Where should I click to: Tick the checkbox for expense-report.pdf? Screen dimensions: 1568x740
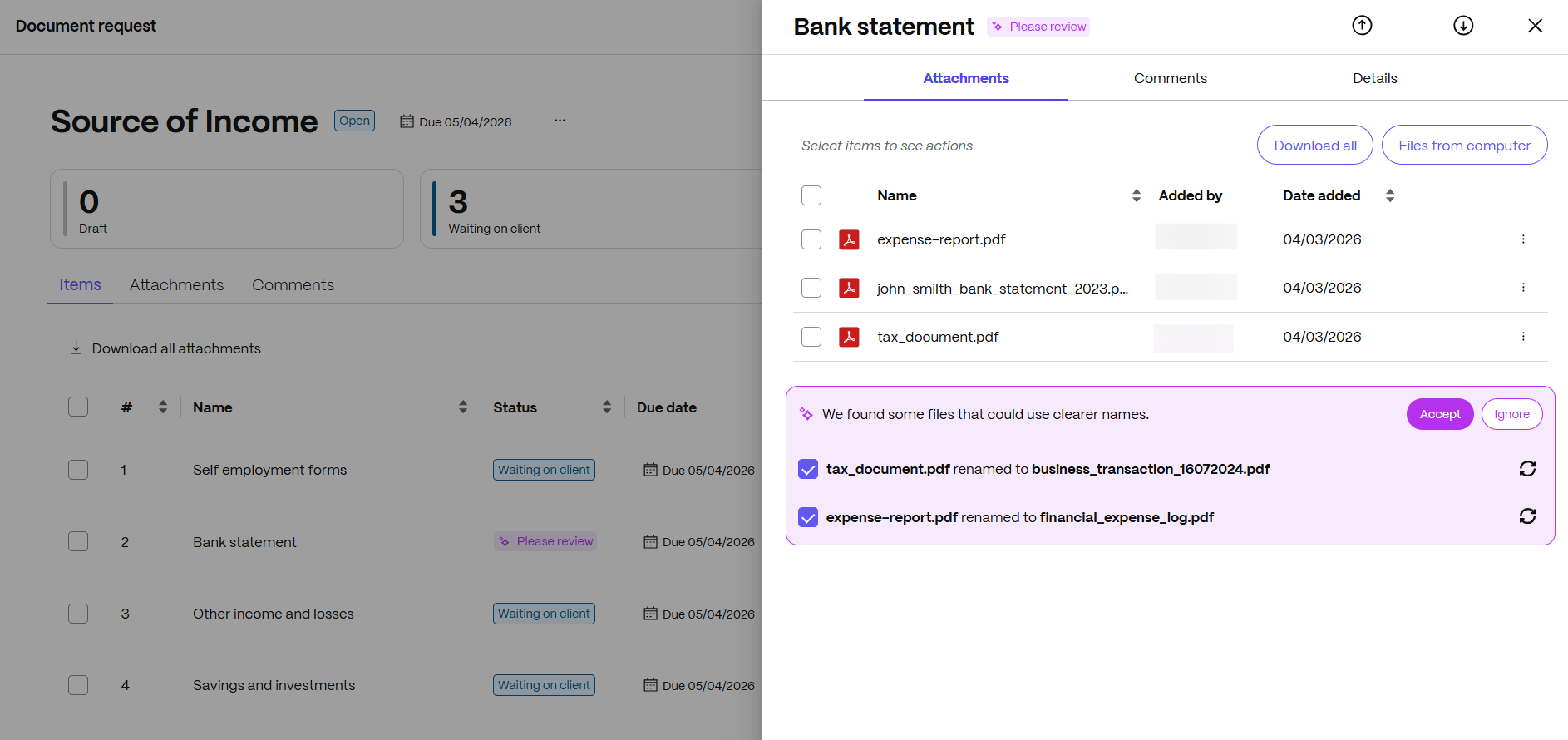[x=811, y=239]
